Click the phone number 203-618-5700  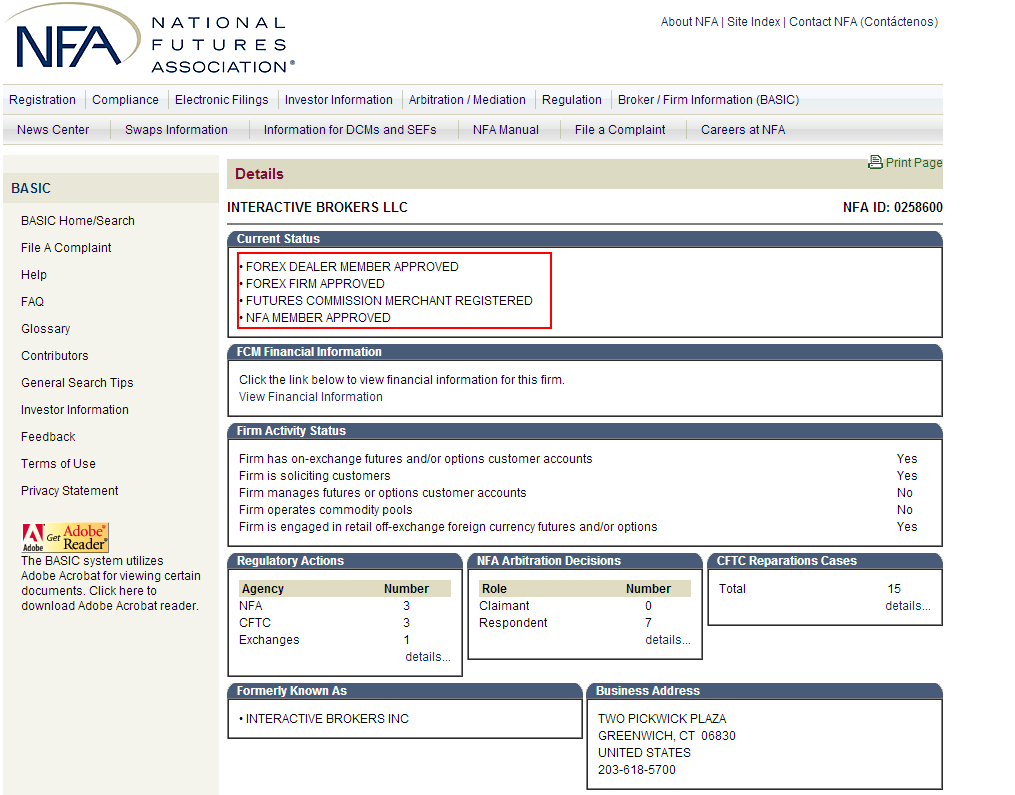636,770
